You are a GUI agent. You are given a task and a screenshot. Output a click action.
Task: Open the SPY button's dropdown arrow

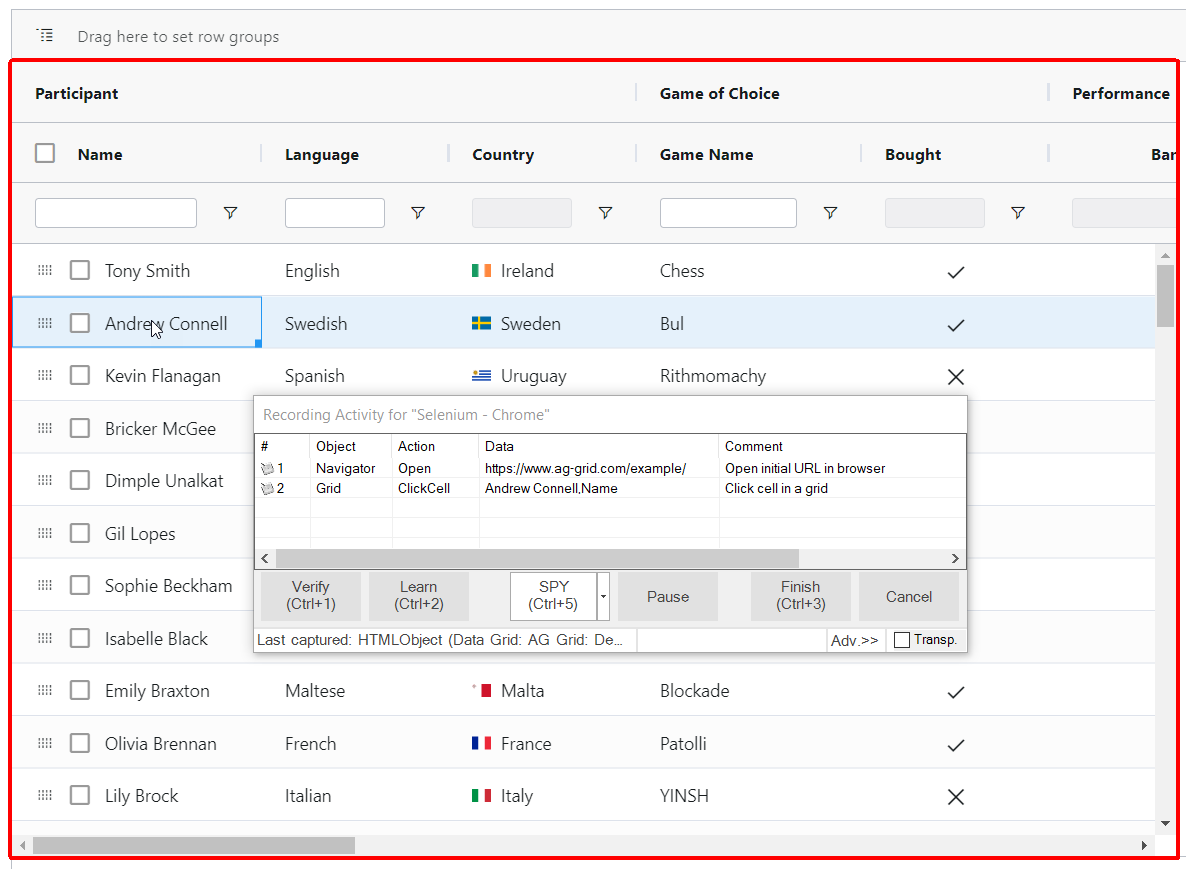(x=605, y=595)
